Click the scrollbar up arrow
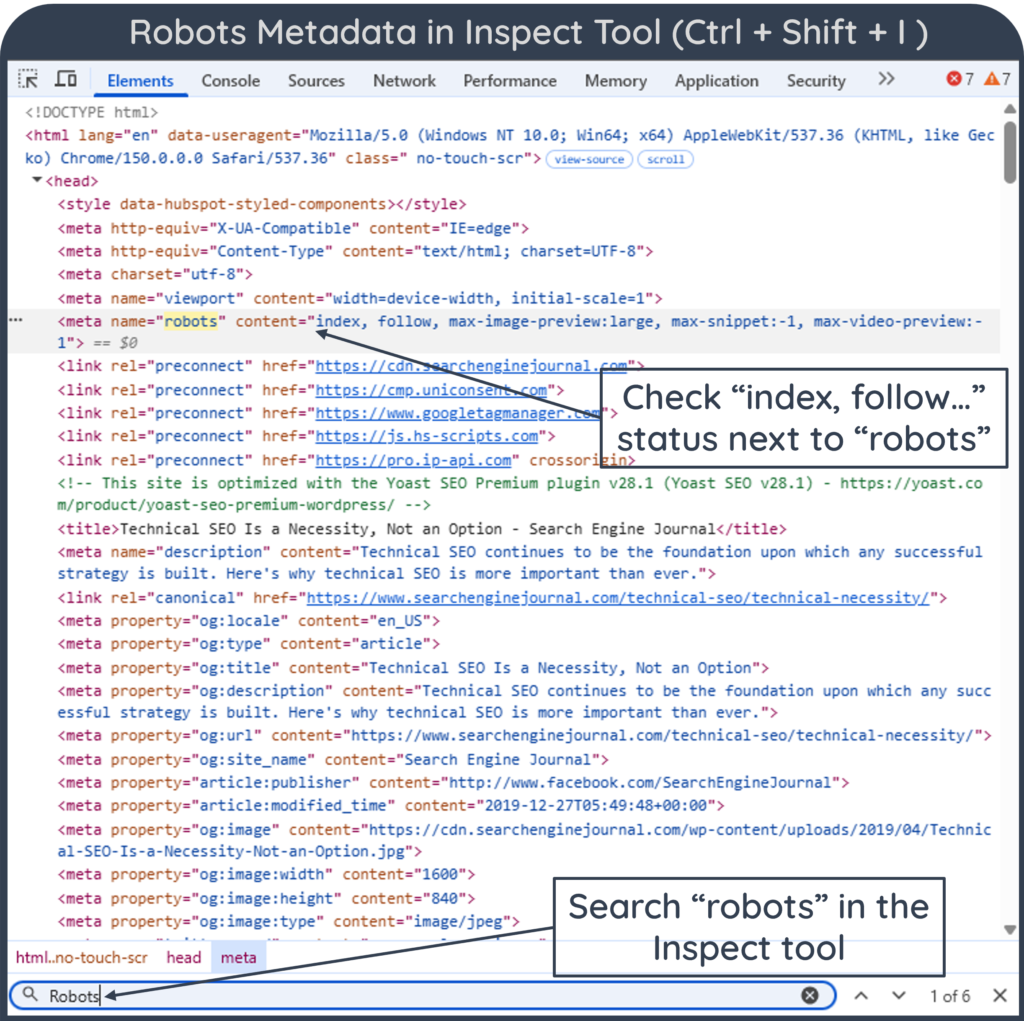 (1010, 108)
